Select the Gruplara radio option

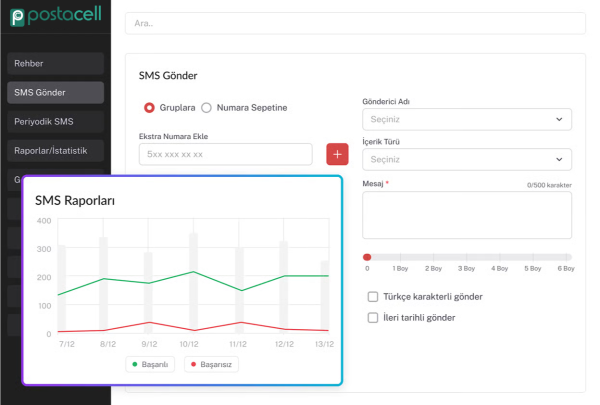click(x=149, y=107)
